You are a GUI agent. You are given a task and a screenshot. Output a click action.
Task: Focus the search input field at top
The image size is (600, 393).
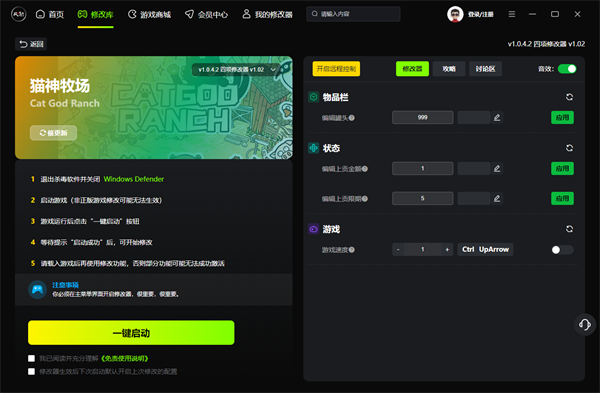click(x=353, y=14)
